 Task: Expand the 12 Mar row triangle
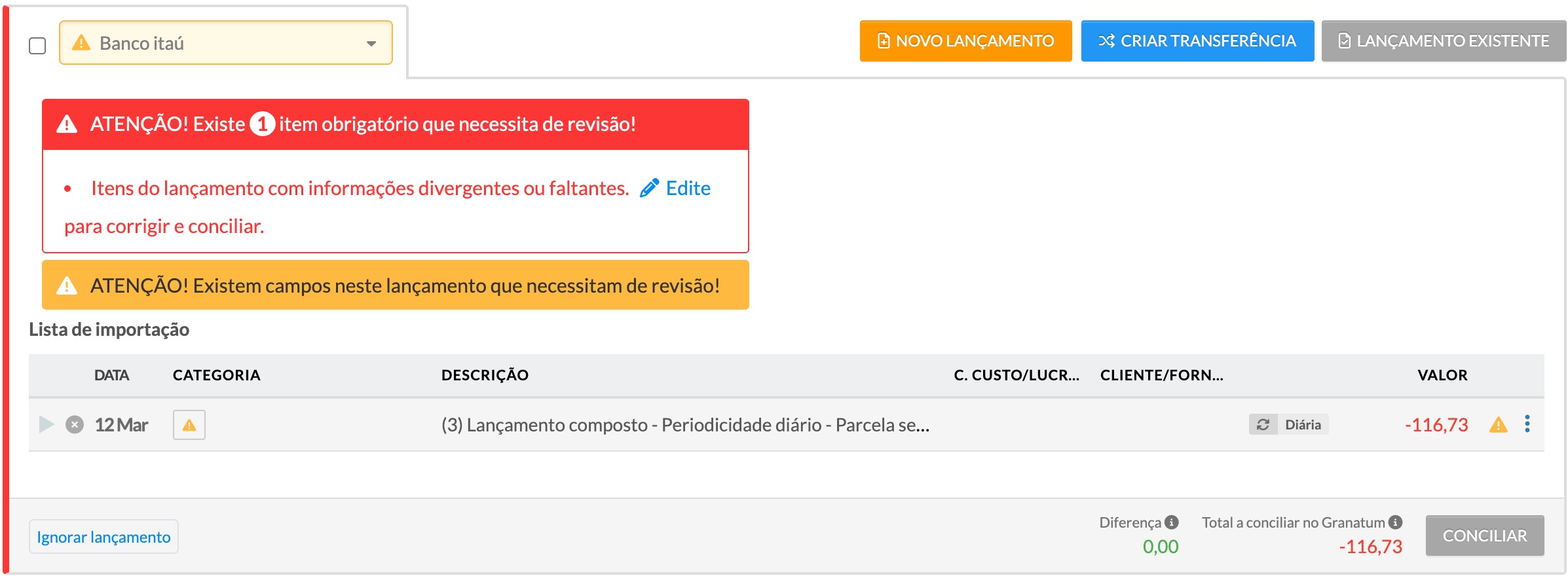(x=47, y=424)
